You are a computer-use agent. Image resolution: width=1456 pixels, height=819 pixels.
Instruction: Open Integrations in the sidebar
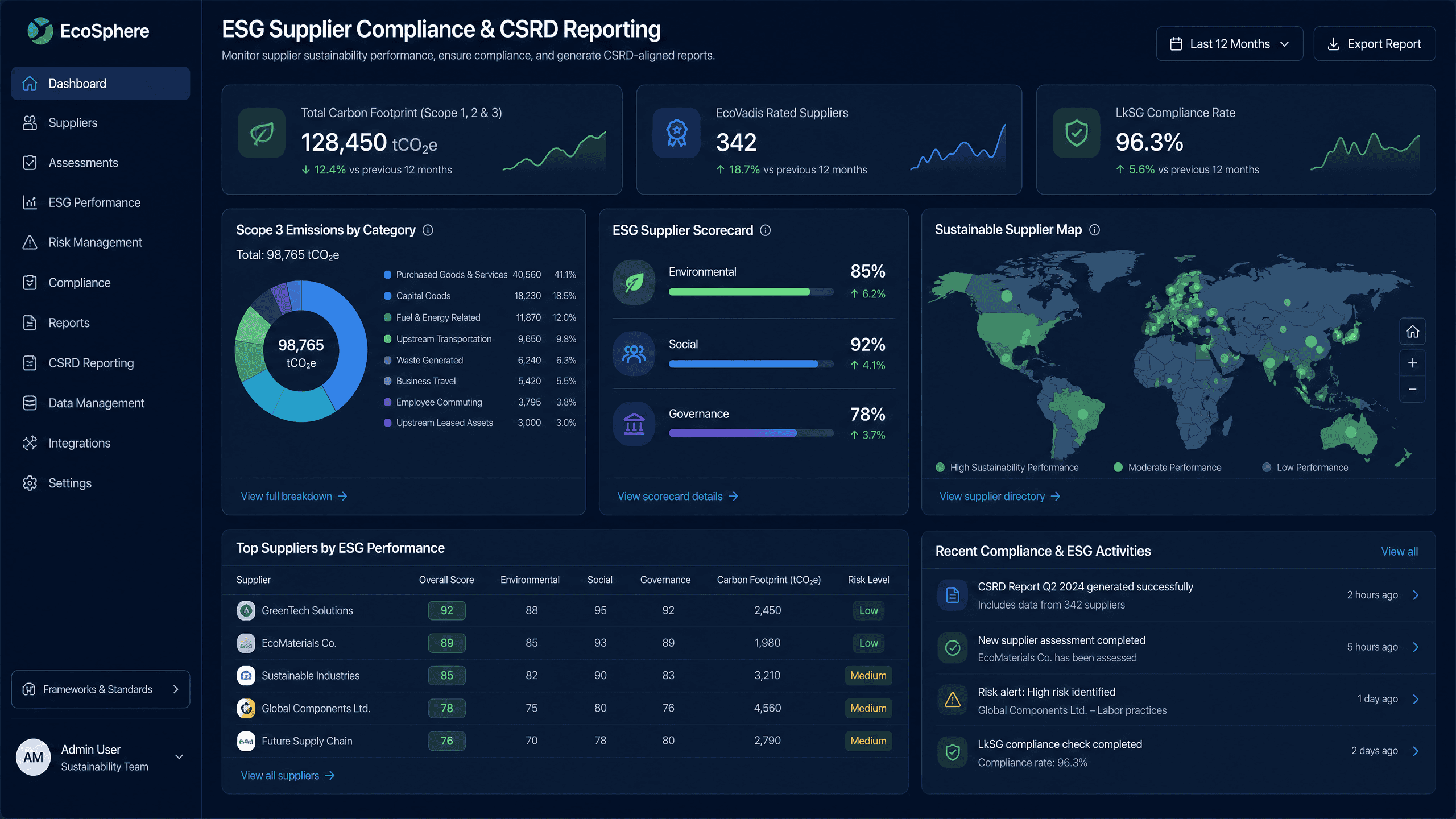101,443
